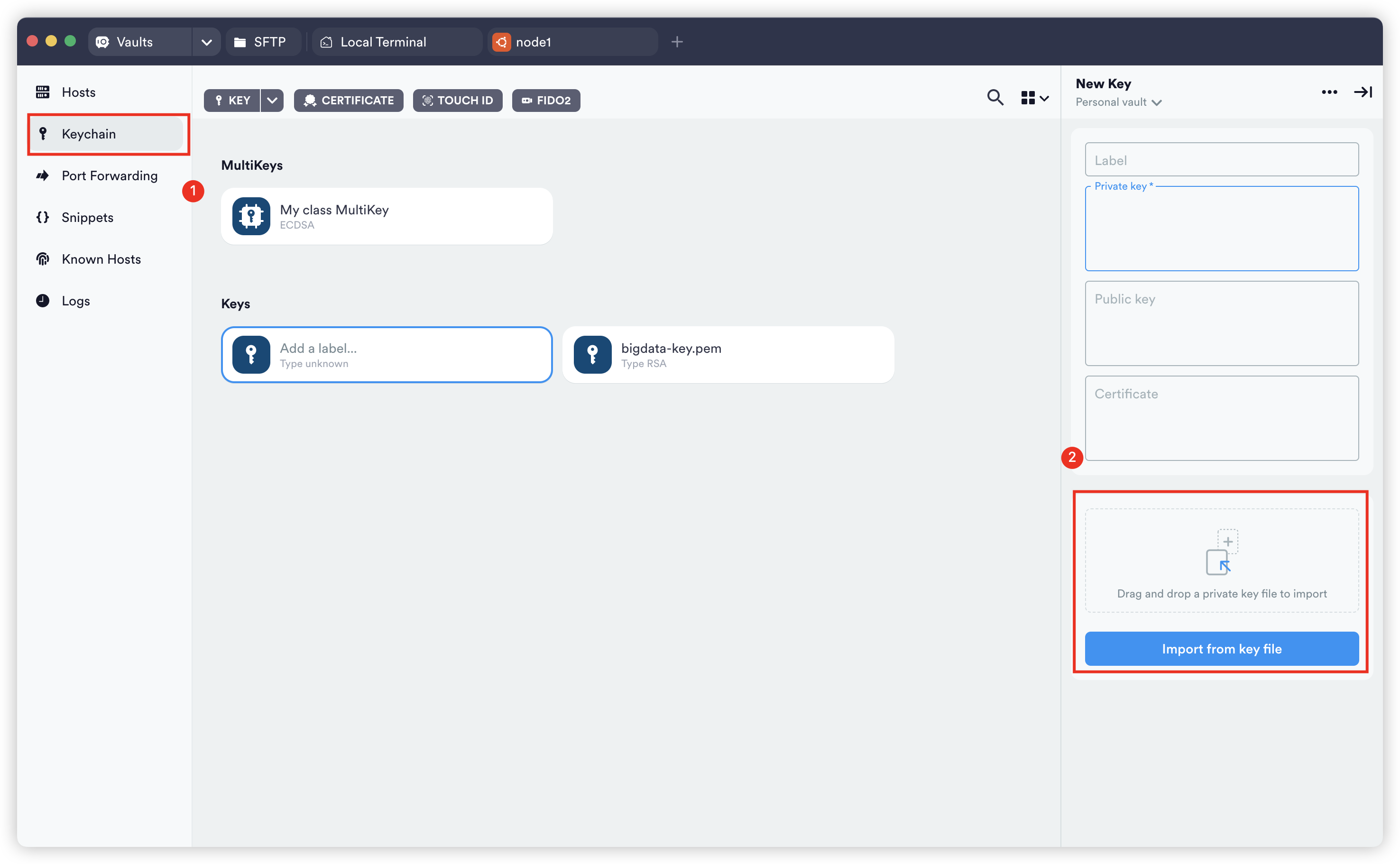Open the three-dots menu in New Key panel
1400x864 pixels.
pyautogui.click(x=1329, y=92)
